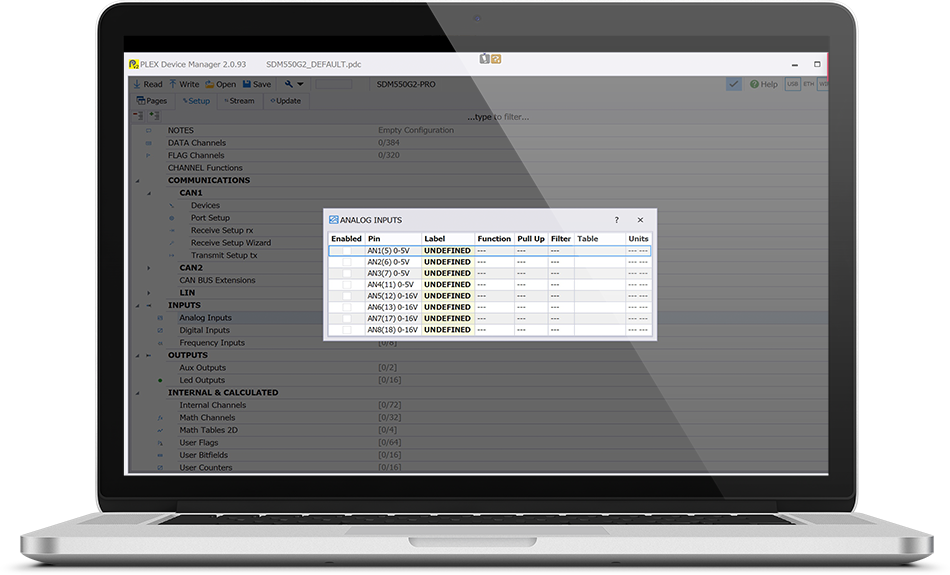
Task: Open the wrench tools dropdown
Action: [x=294, y=84]
